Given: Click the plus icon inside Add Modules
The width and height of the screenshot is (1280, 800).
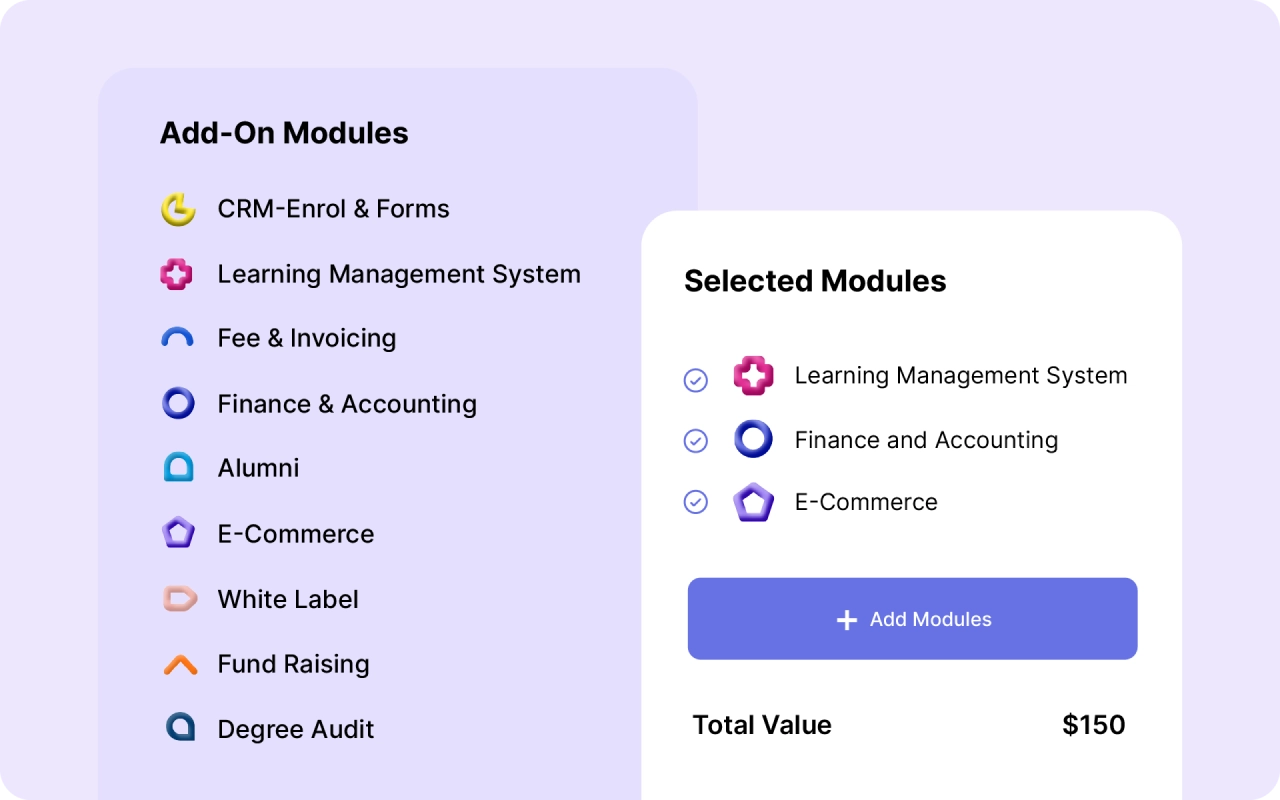Looking at the screenshot, I should point(846,619).
